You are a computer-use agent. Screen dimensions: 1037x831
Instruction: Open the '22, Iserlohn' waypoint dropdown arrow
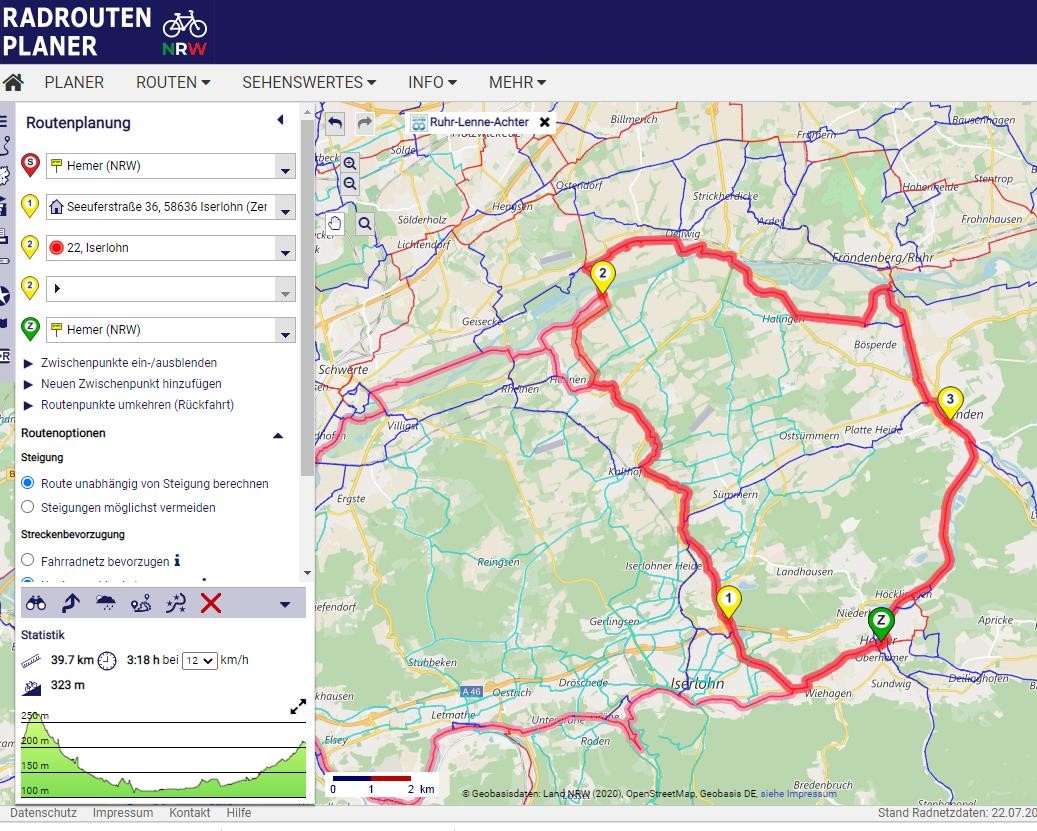pos(285,248)
